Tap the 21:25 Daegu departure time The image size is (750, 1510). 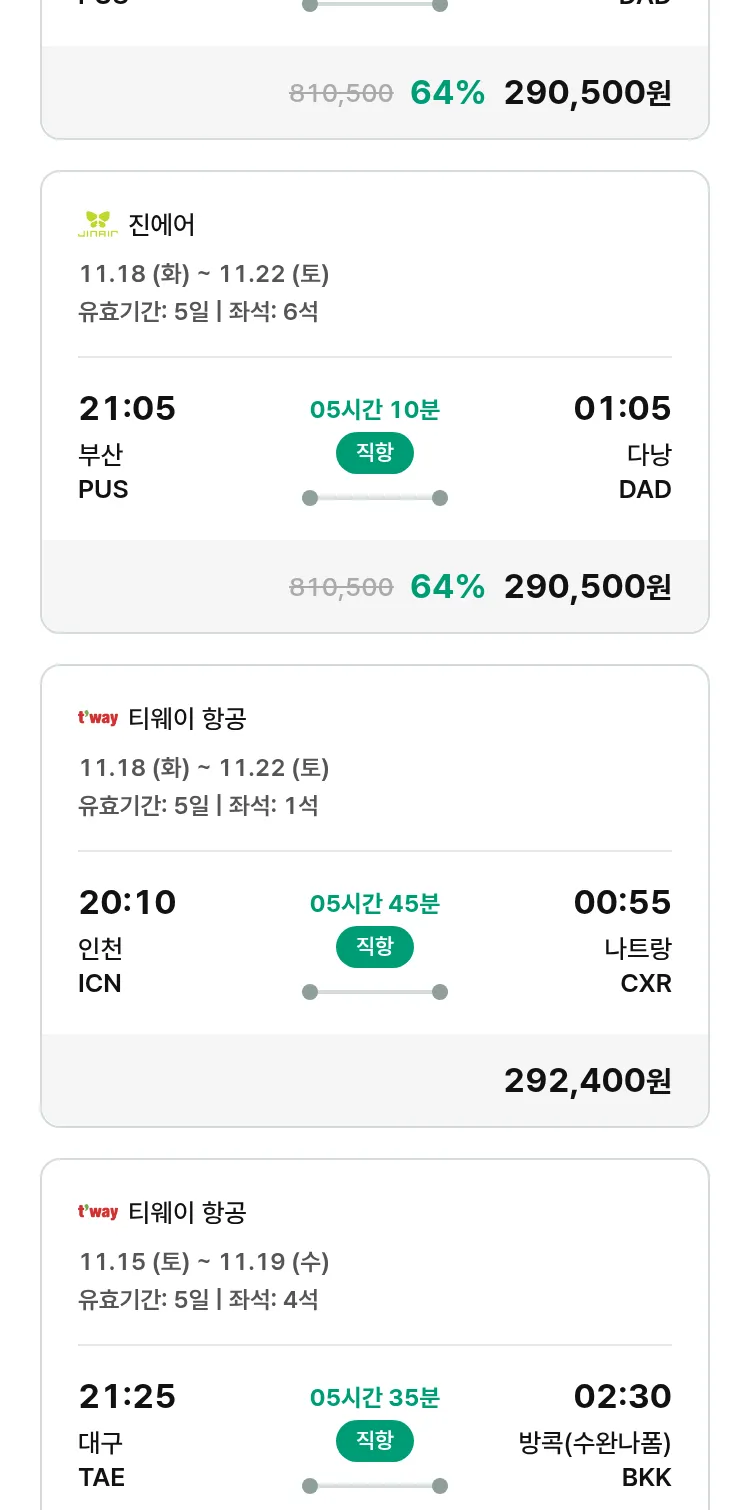point(127,1397)
